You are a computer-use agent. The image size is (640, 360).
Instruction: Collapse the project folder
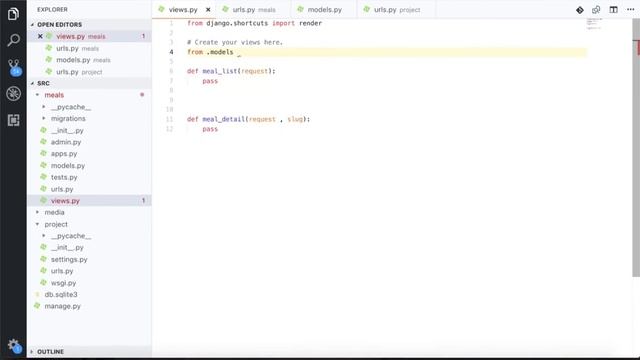[x=56, y=224]
